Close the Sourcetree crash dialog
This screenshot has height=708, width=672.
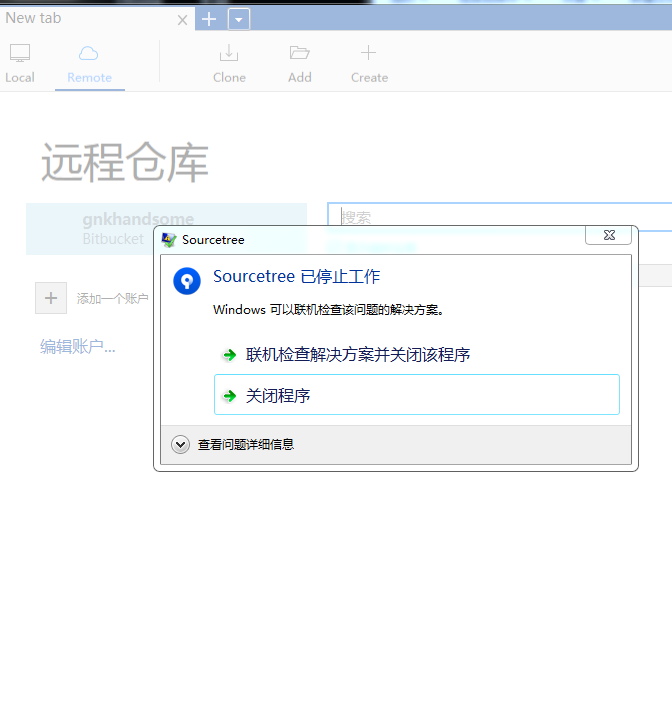tap(609, 235)
